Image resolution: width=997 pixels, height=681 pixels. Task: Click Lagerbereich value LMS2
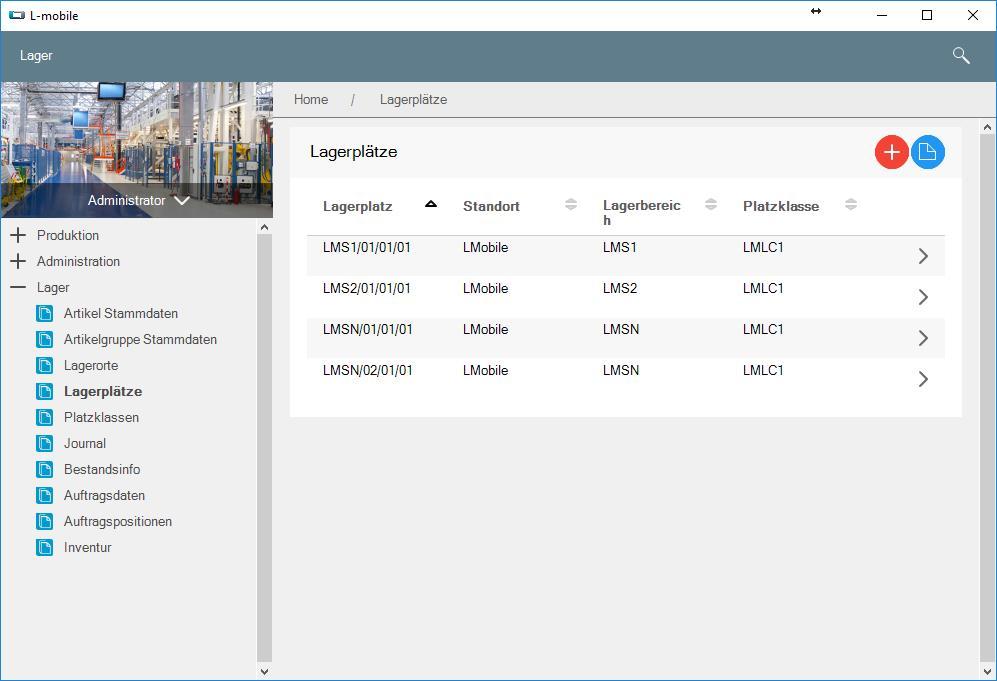619,288
